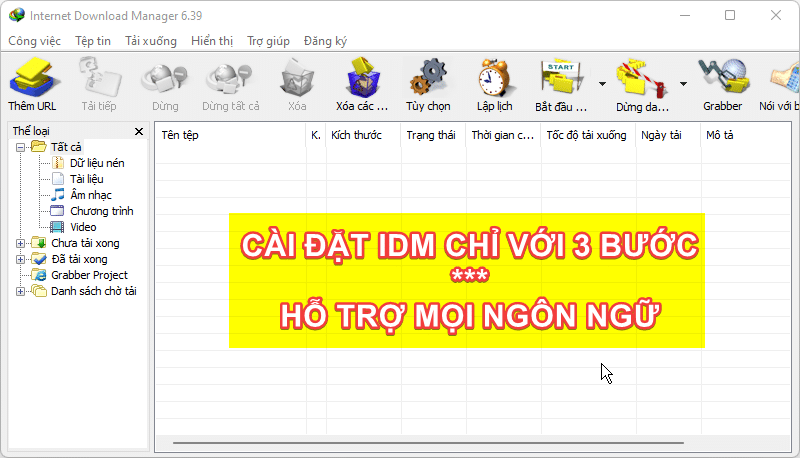The height and width of the screenshot is (458, 800).
Task: Sort by Kích thước column header
Action: click(x=363, y=135)
